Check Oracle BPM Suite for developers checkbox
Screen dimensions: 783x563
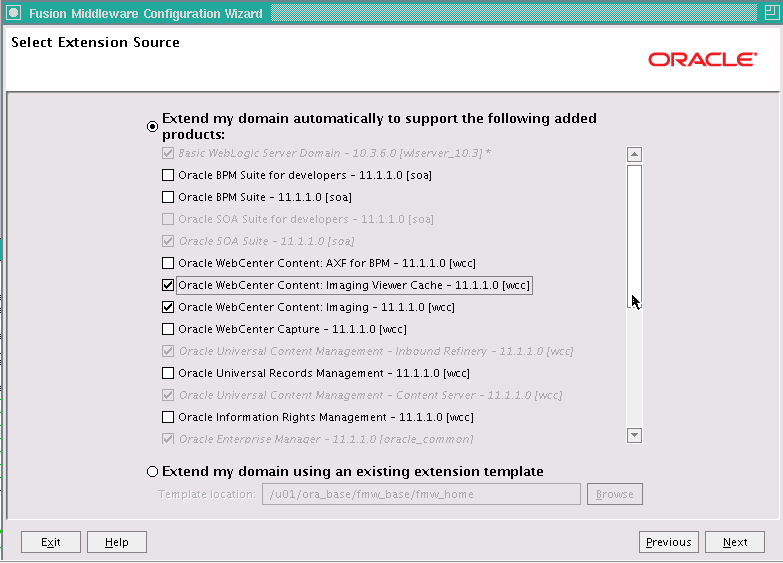tap(168, 175)
